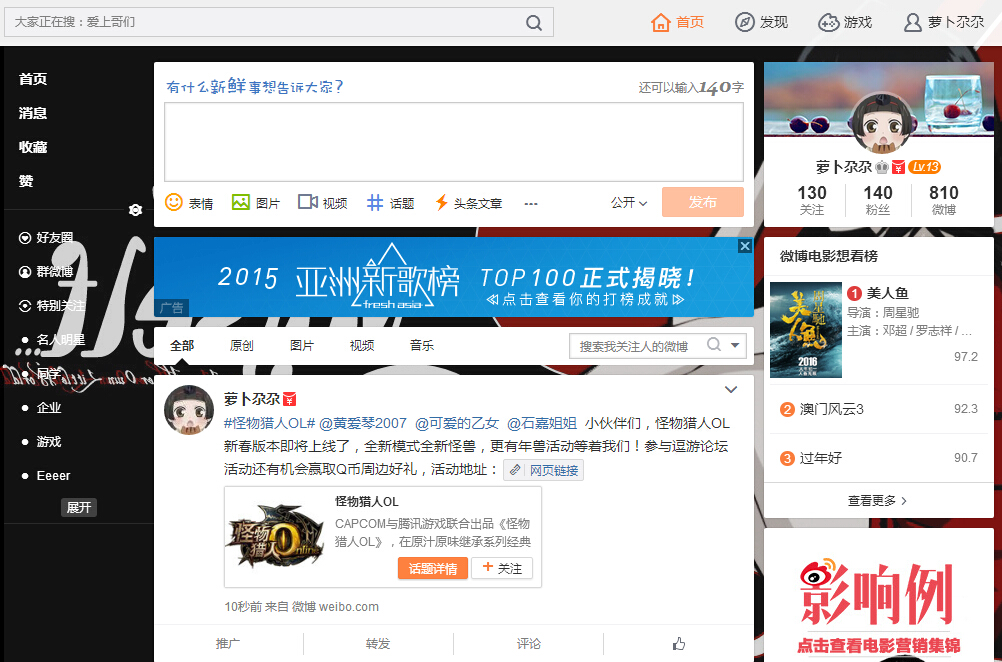This screenshot has width=1002, height=662.
Task: Go to 首页 in the left sidebar
Action: (x=33, y=79)
